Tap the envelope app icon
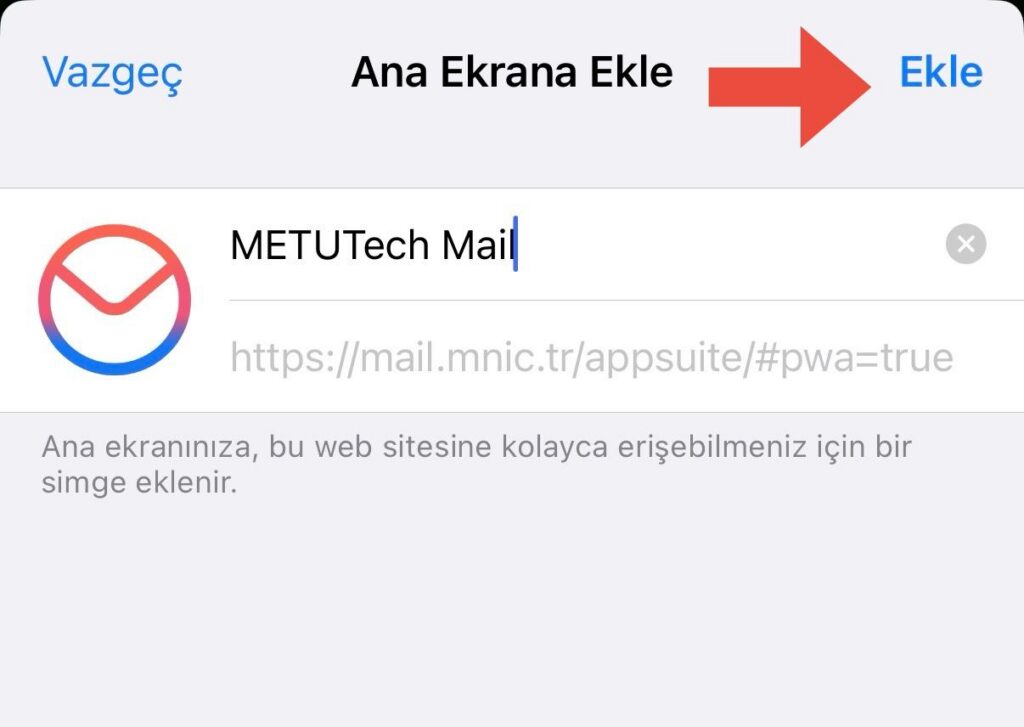This screenshot has width=1024, height=727. pos(114,299)
